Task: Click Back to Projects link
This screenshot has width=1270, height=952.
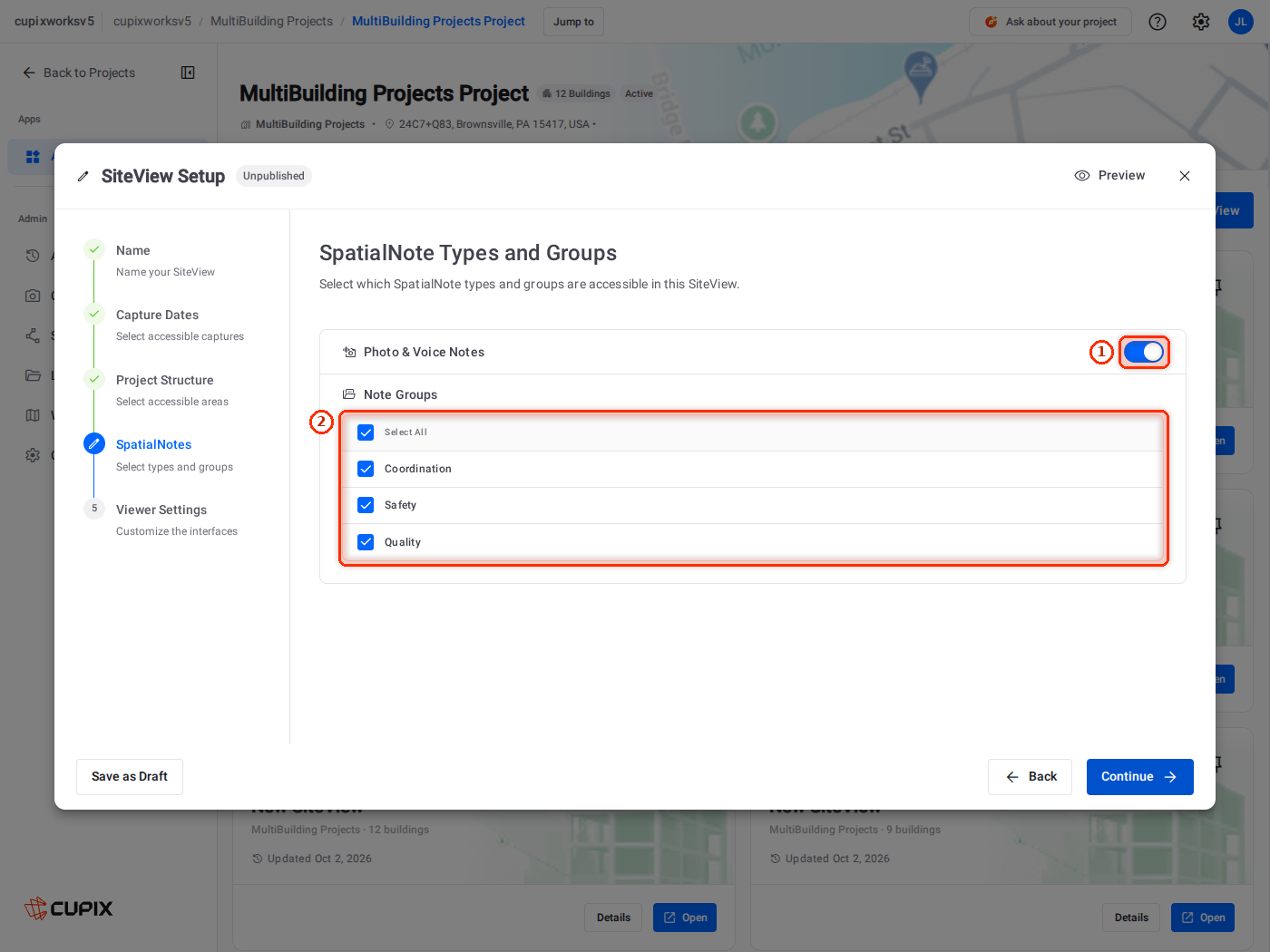Action: 79,73
